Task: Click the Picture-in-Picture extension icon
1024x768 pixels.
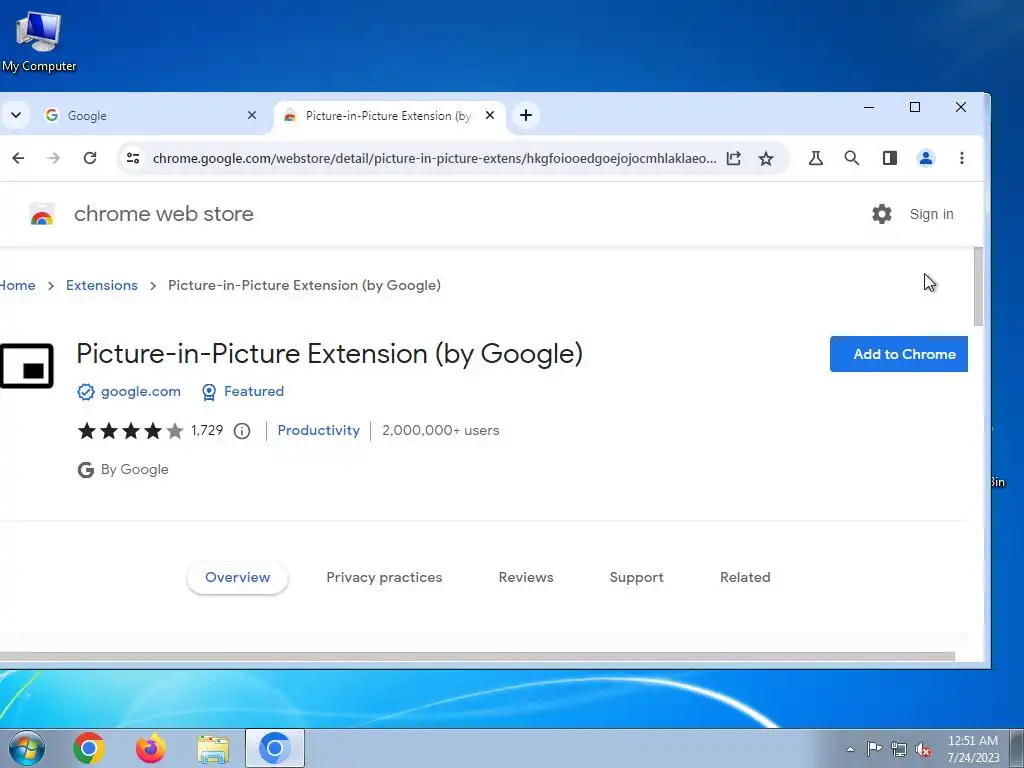Action: (27, 366)
